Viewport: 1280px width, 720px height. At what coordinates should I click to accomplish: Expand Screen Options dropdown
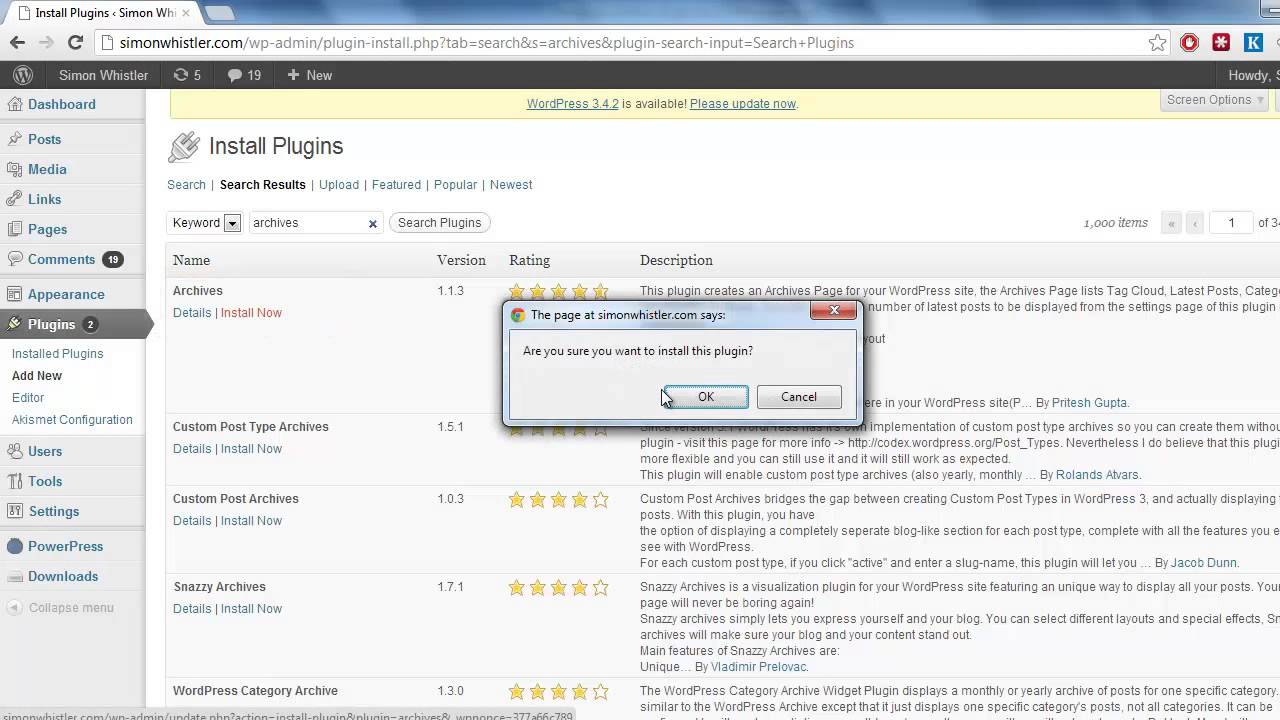coord(1217,100)
